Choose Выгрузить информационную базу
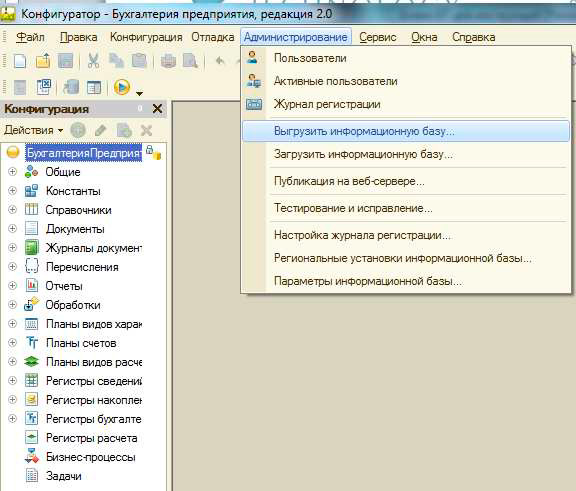Viewport: 576px width, 491px height. click(406, 131)
